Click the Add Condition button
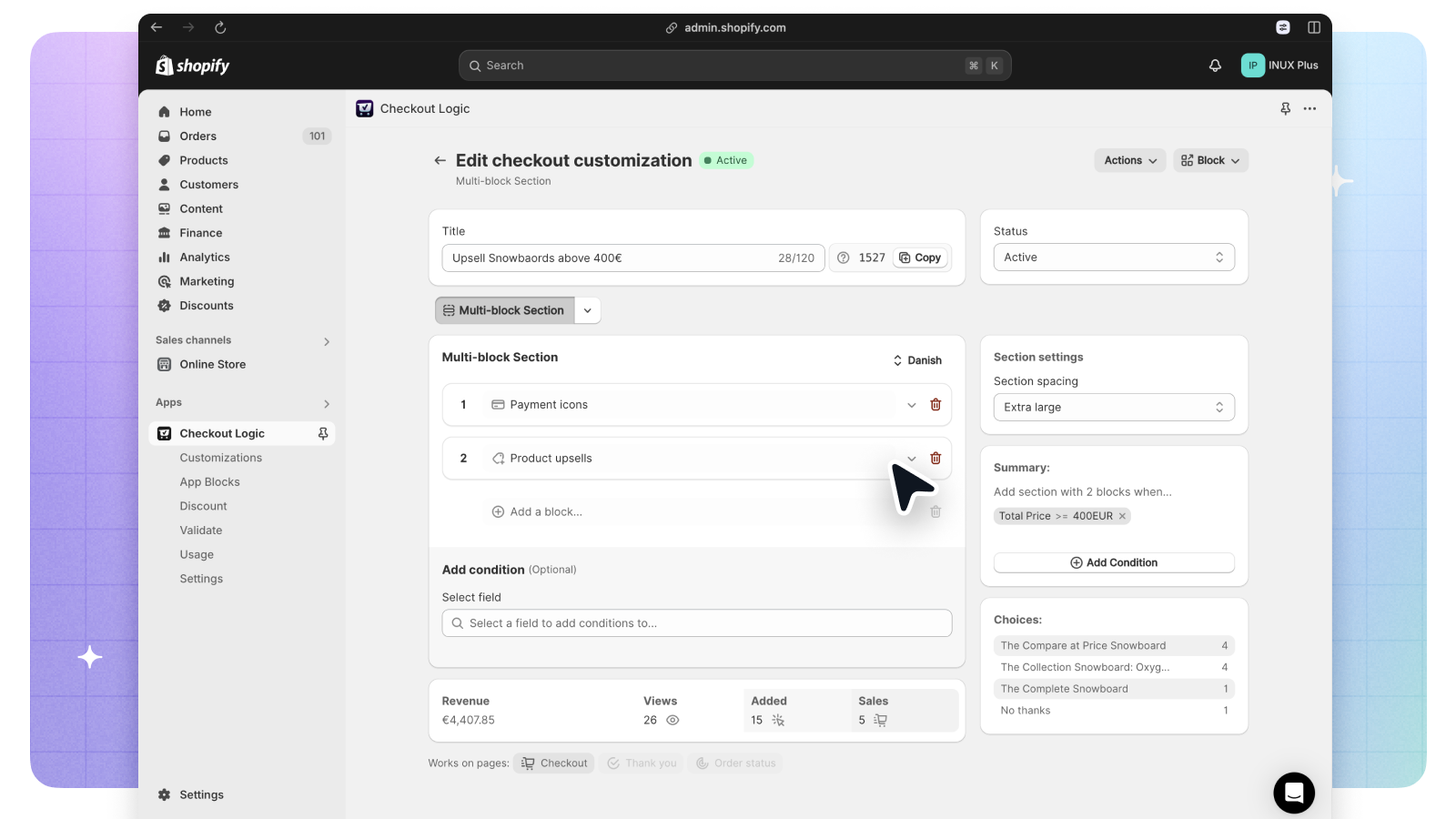The width and height of the screenshot is (1456, 819). tap(1114, 563)
